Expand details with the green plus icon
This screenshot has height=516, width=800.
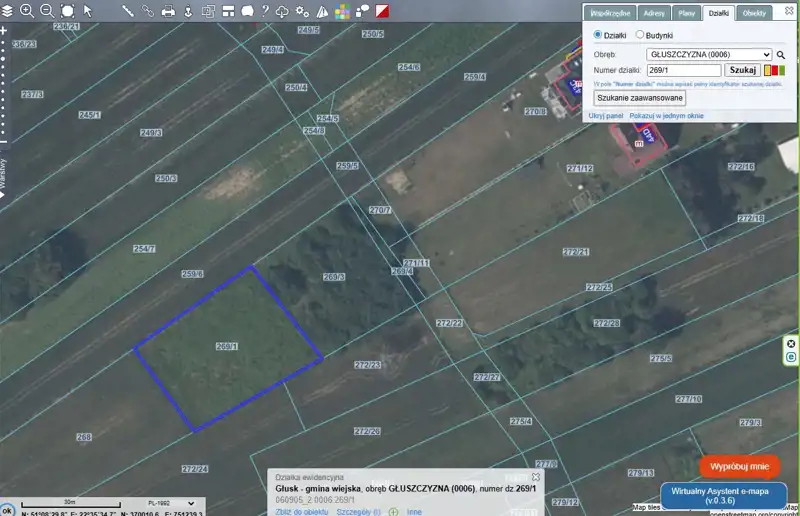point(392,511)
